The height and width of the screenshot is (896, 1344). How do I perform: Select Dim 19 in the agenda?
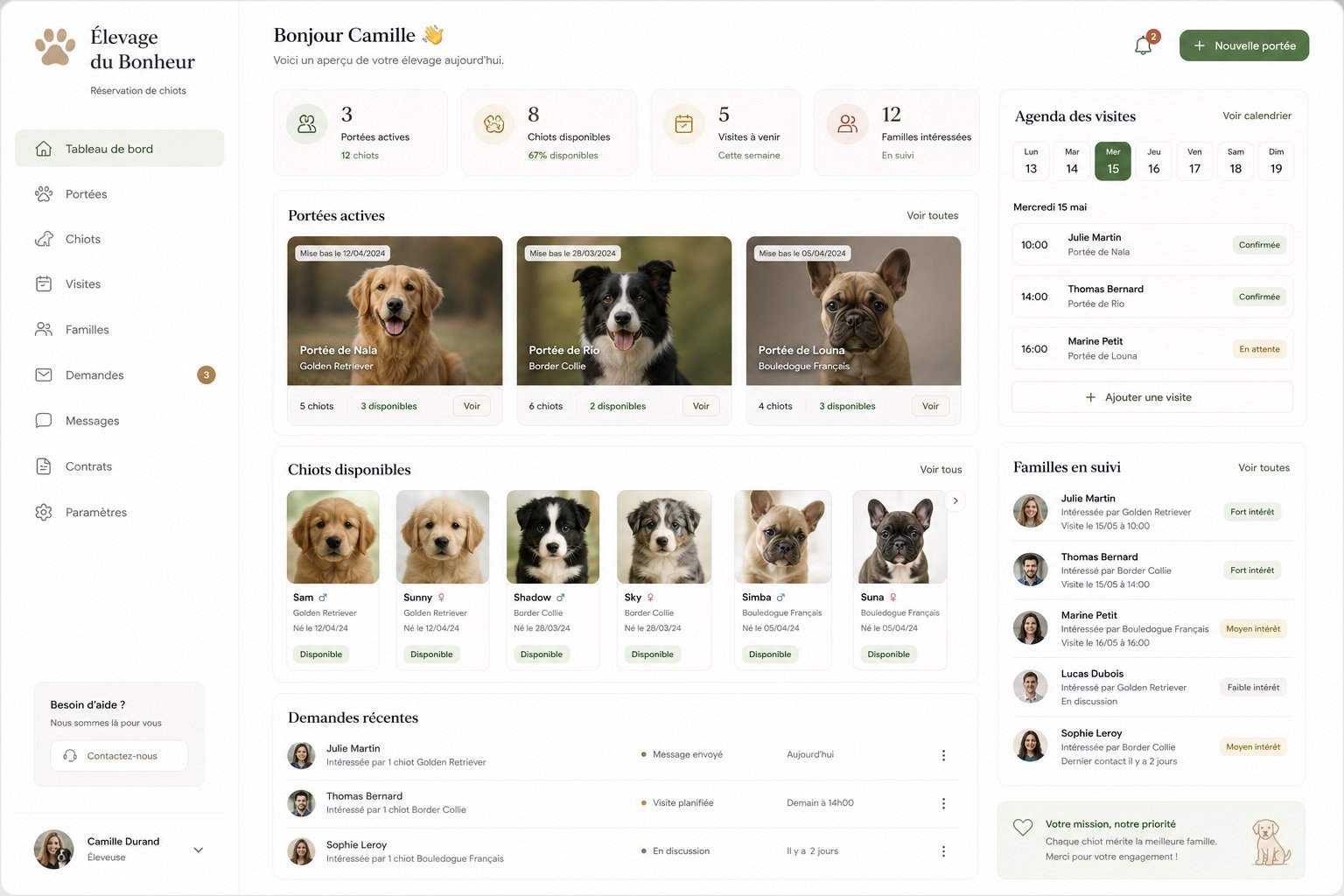[x=1277, y=161]
